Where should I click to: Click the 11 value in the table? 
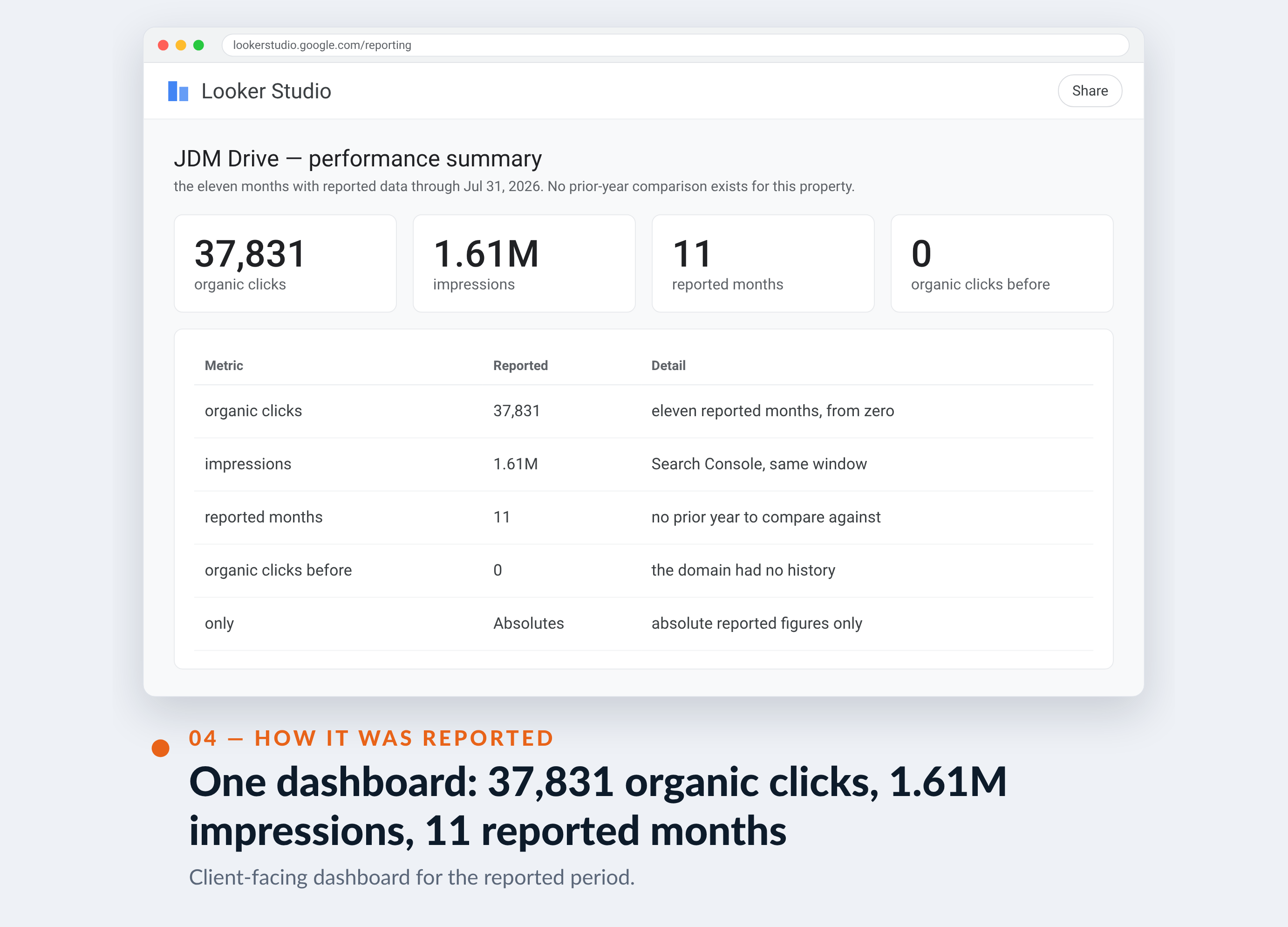(x=501, y=517)
